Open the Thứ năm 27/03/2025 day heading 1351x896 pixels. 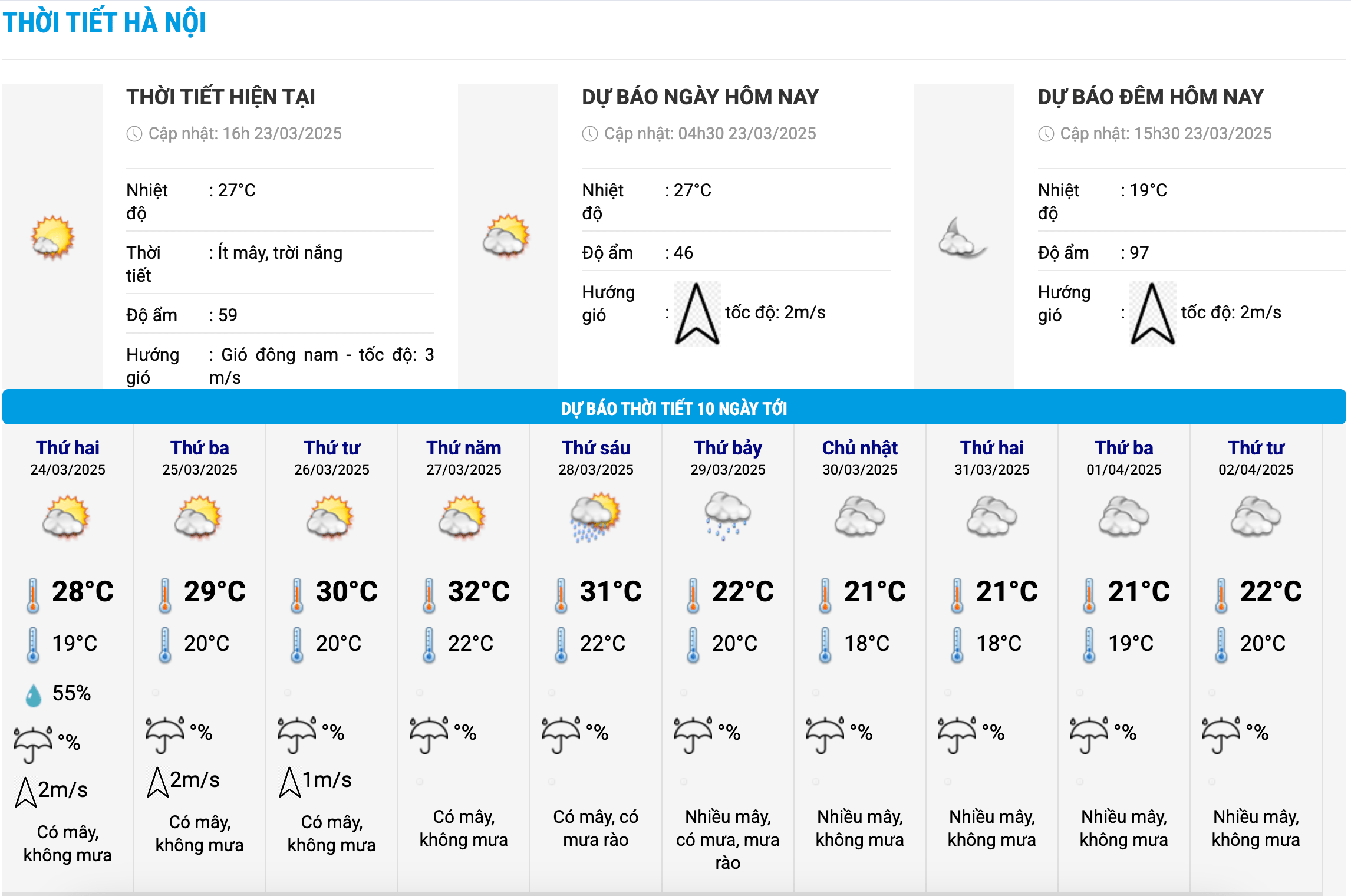(x=464, y=448)
